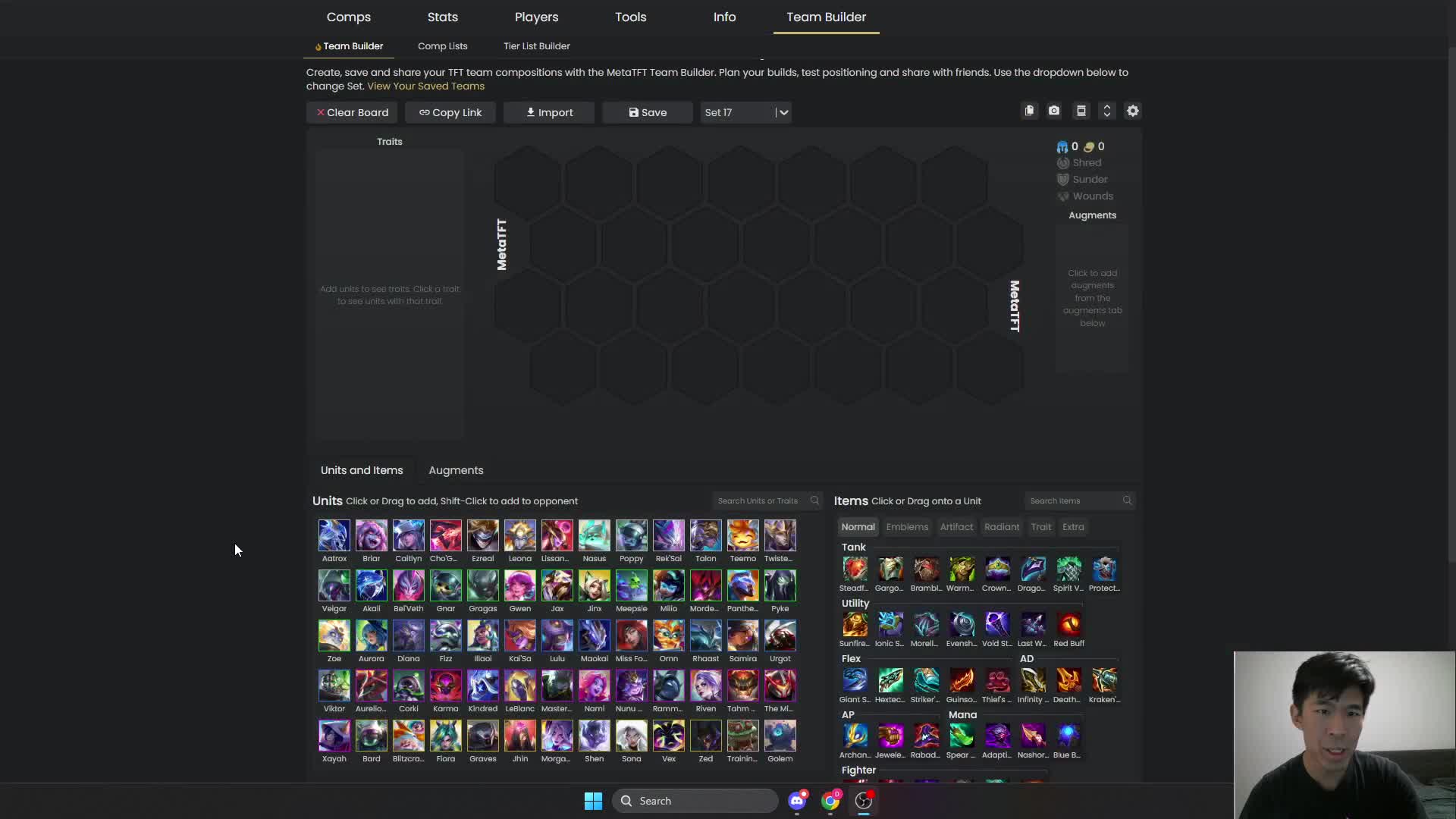
Task: Open the Stats navigation menu
Action: click(x=442, y=17)
